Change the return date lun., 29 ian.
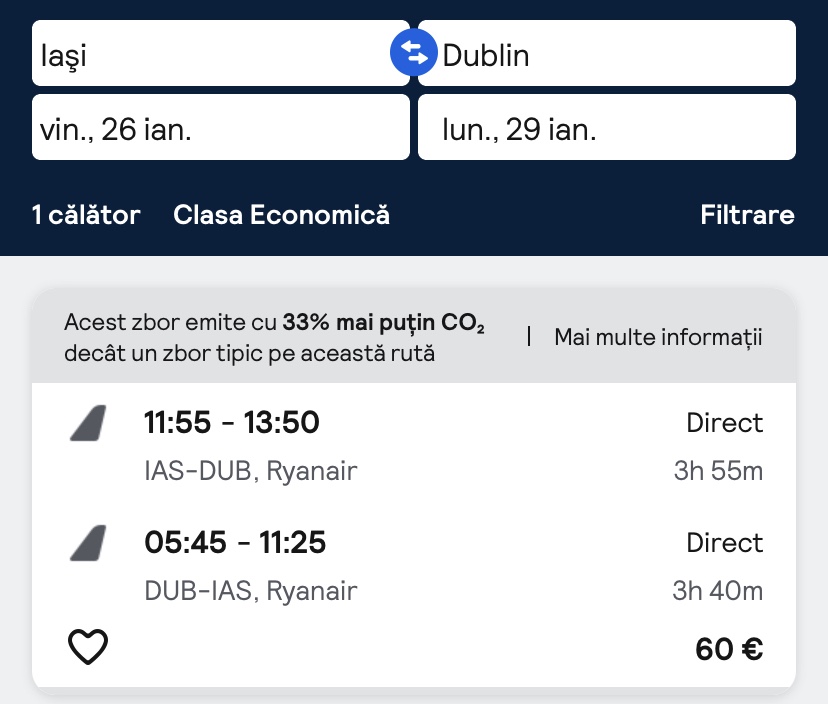This screenshot has height=704, width=828. tap(606, 128)
